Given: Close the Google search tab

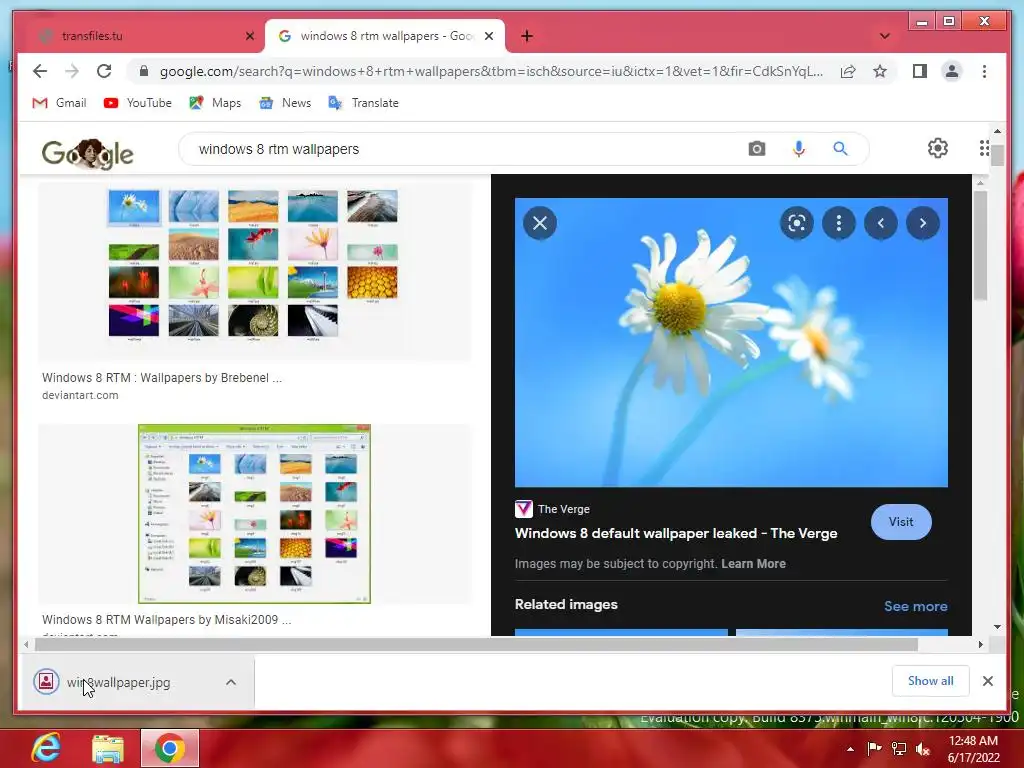Looking at the screenshot, I should 488,36.
